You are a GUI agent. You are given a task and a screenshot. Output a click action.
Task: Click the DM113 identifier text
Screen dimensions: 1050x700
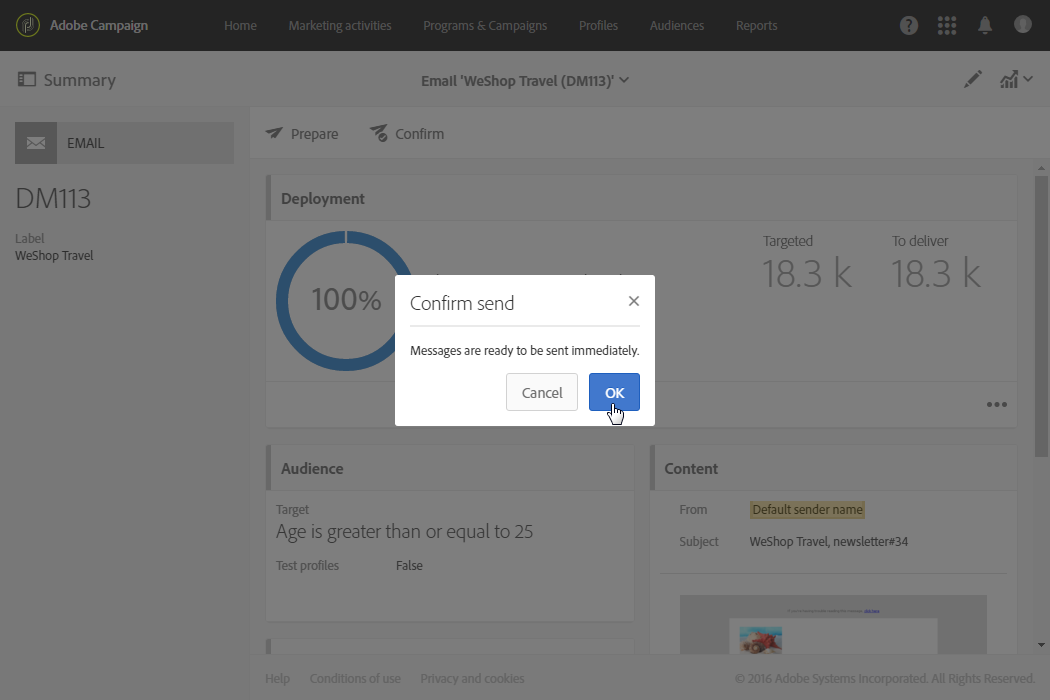(53, 199)
